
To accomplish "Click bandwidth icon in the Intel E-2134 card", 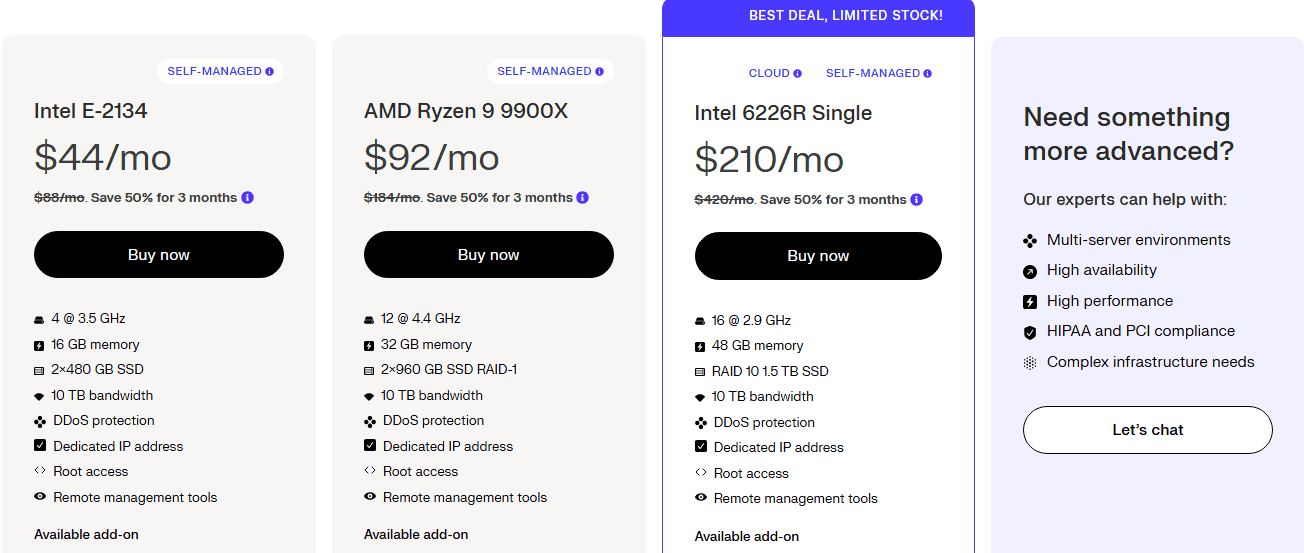I will click(40, 396).
